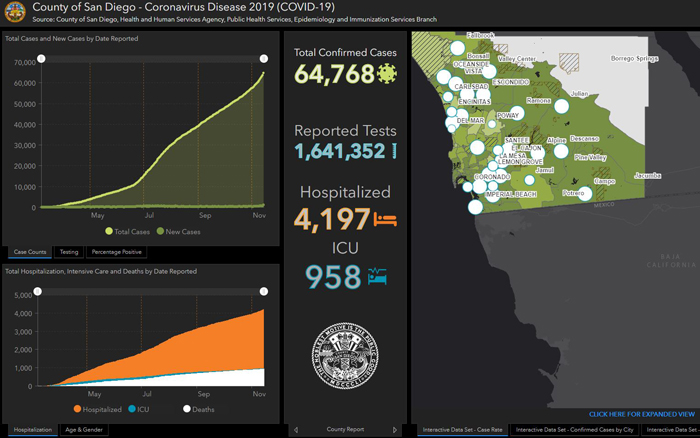
Task: Click the CORONADO map label
Action: point(492,177)
